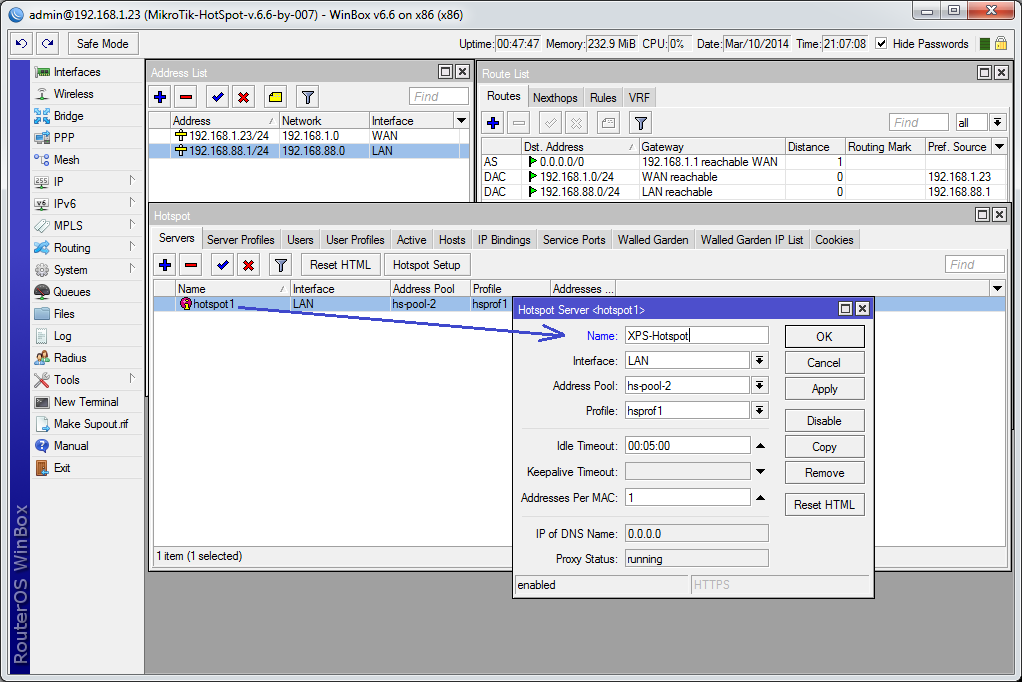This screenshot has height=682, width=1022.
Task: Open filter in Route List toolbar
Action: pos(641,123)
